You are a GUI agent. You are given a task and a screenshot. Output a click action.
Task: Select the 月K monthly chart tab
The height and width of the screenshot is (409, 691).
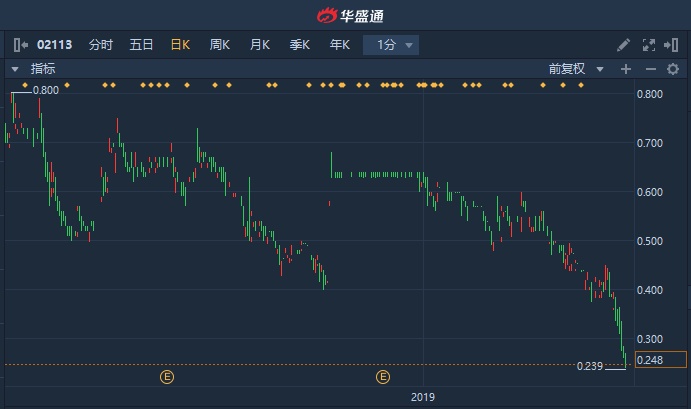(260, 45)
